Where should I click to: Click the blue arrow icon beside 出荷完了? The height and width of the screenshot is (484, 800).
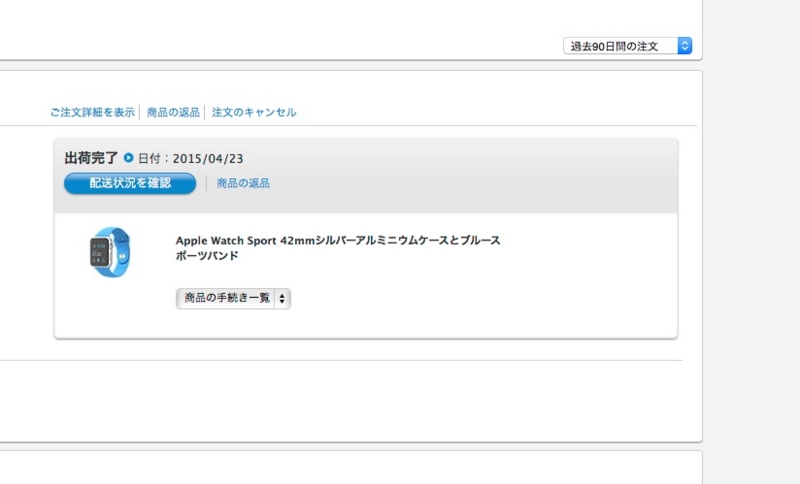[x=129, y=158]
